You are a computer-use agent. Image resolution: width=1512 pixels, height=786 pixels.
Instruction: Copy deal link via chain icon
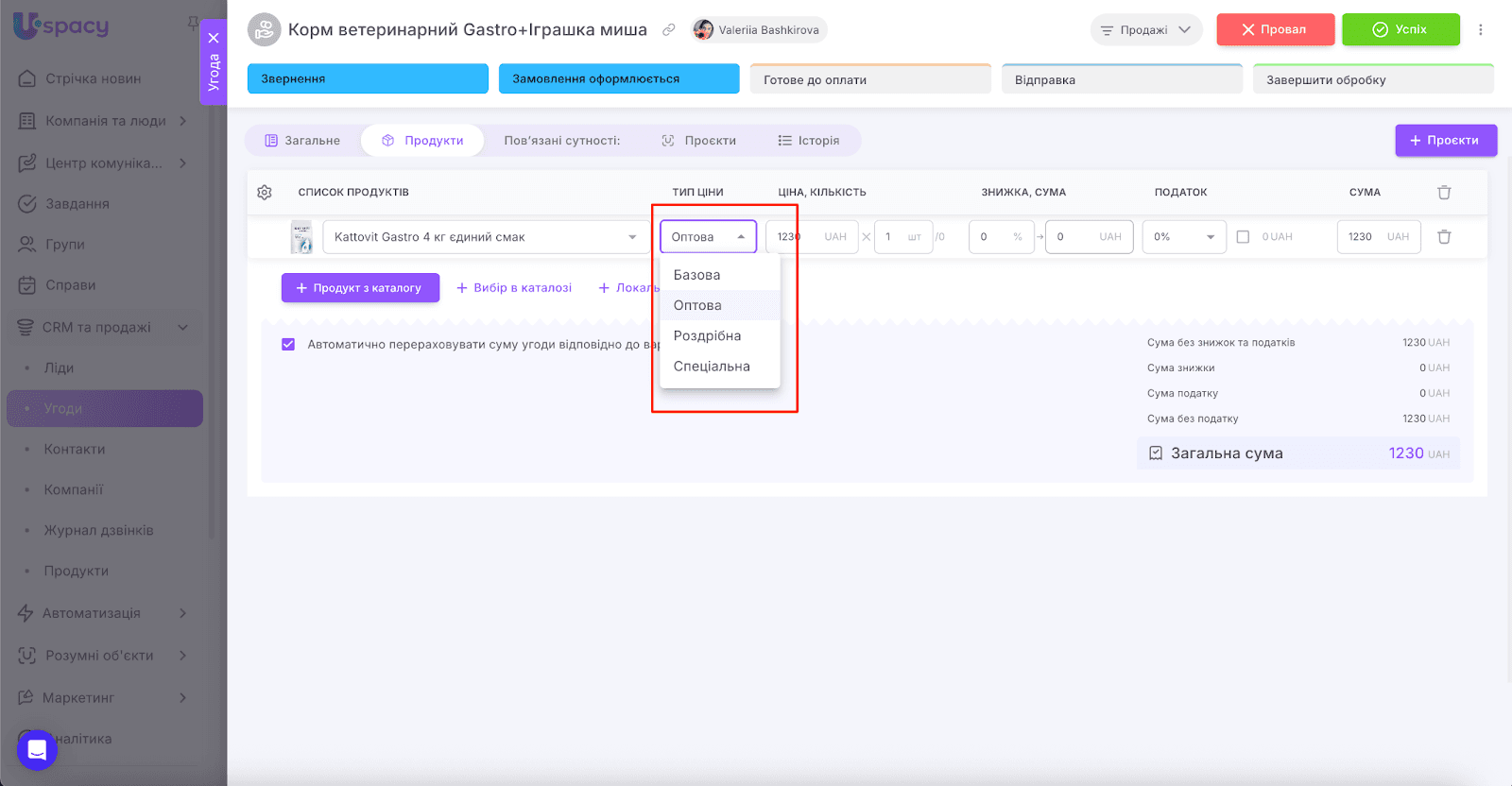(x=669, y=30)
